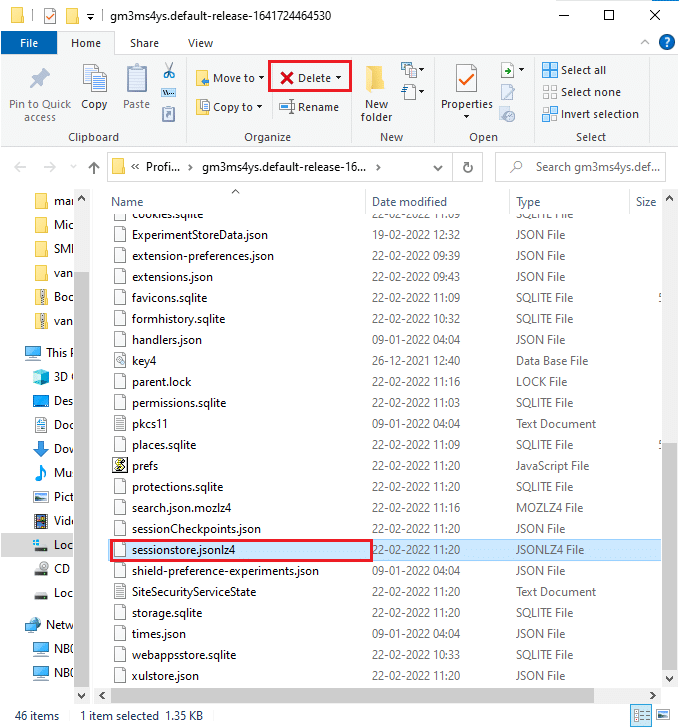Create a New folder

click(376, 94)
